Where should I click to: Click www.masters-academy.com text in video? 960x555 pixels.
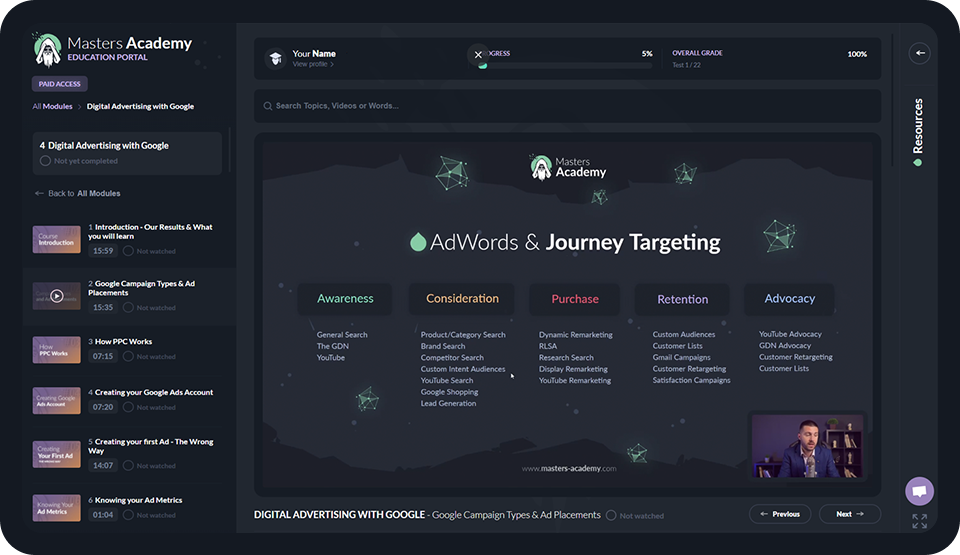569,469
